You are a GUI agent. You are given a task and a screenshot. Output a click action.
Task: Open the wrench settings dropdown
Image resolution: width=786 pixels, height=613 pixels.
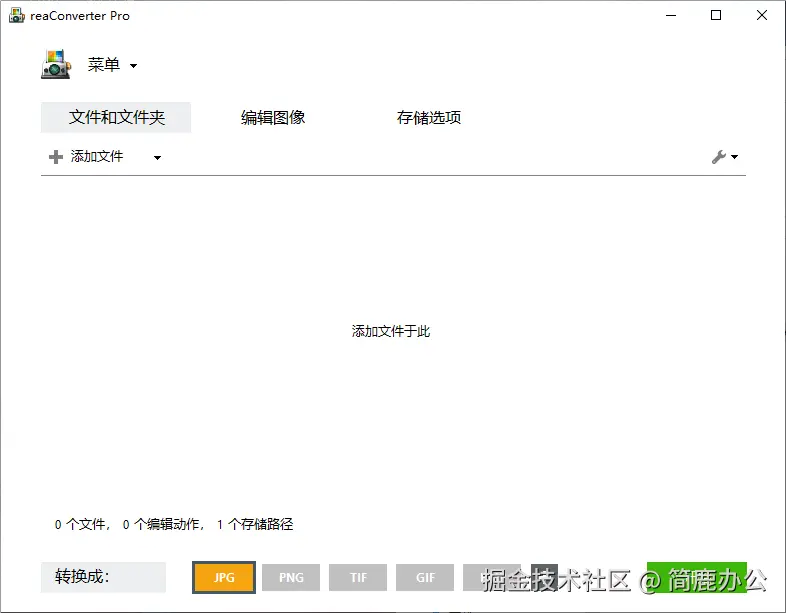tap(725, 157)
